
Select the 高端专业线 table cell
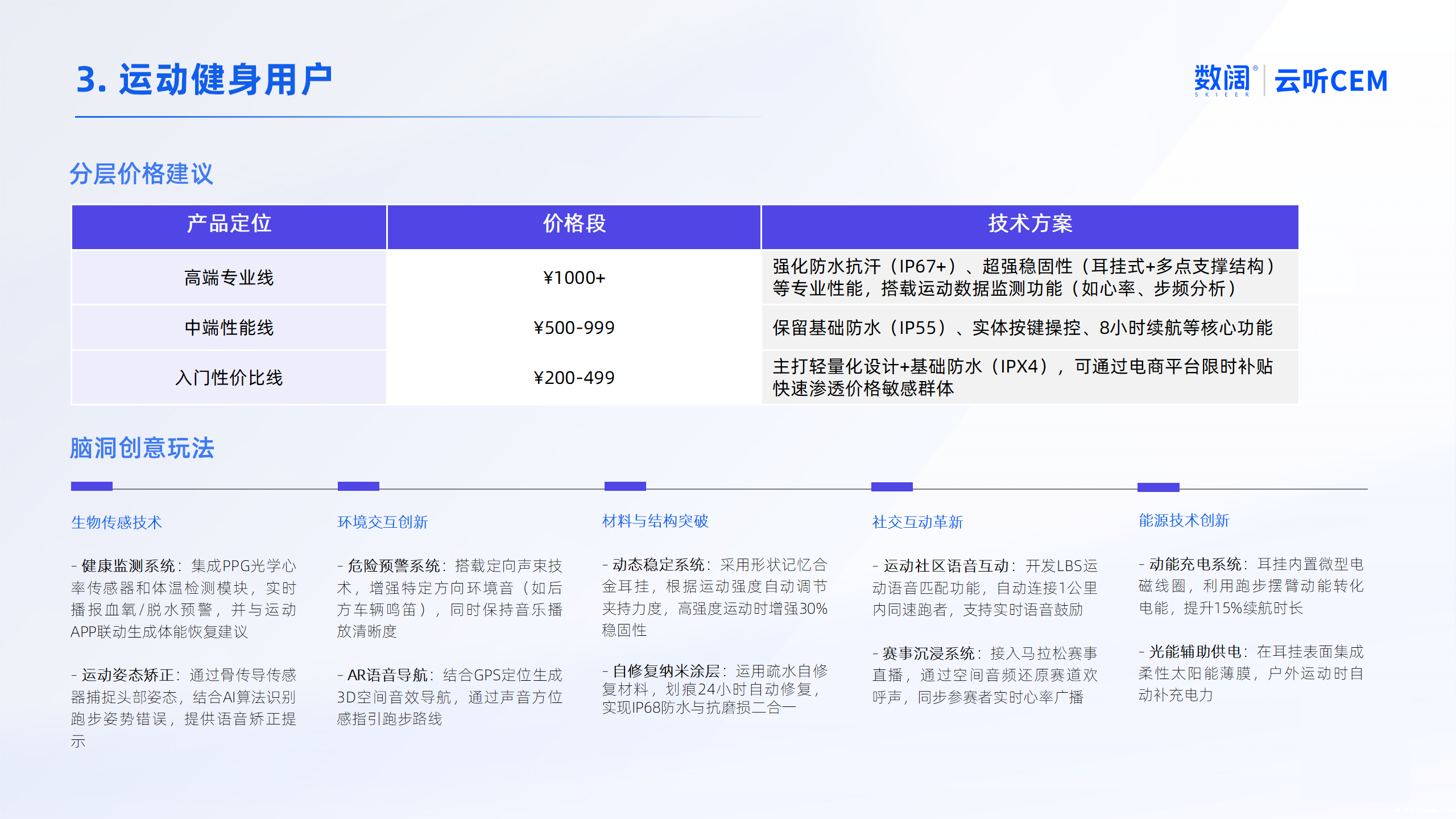229,278
